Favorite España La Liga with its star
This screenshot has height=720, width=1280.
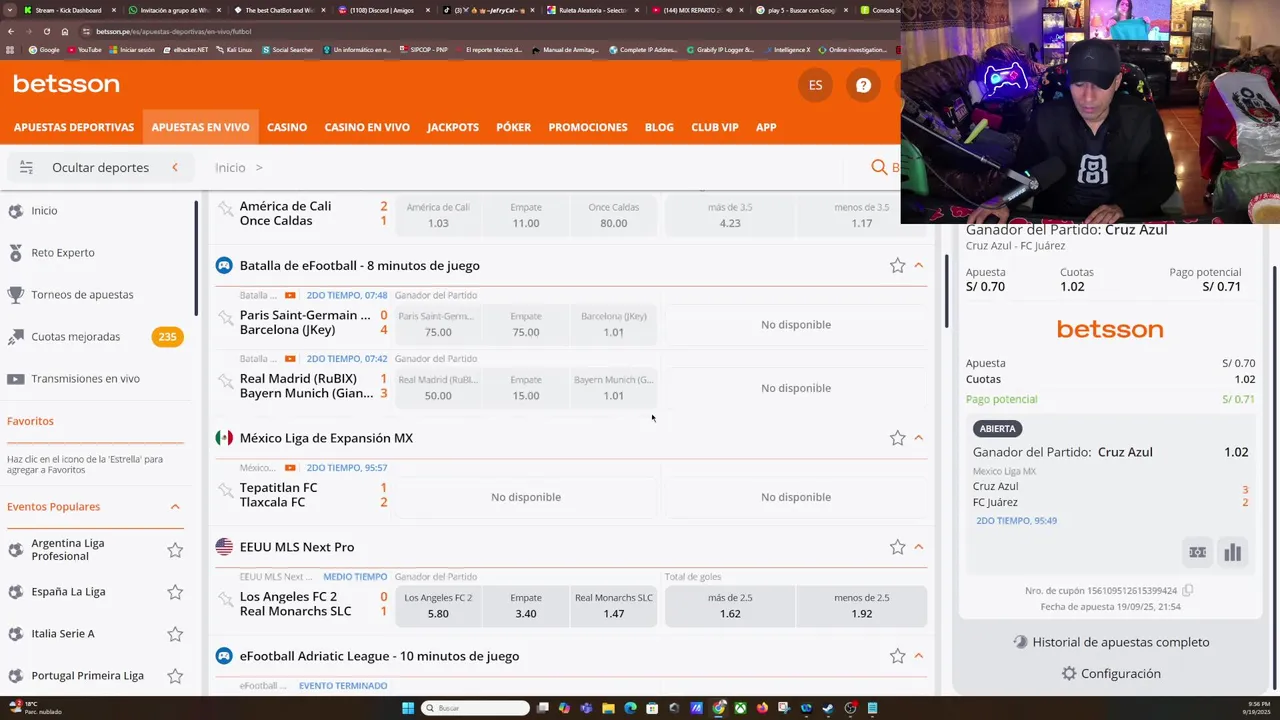click(x=175, y=592)
